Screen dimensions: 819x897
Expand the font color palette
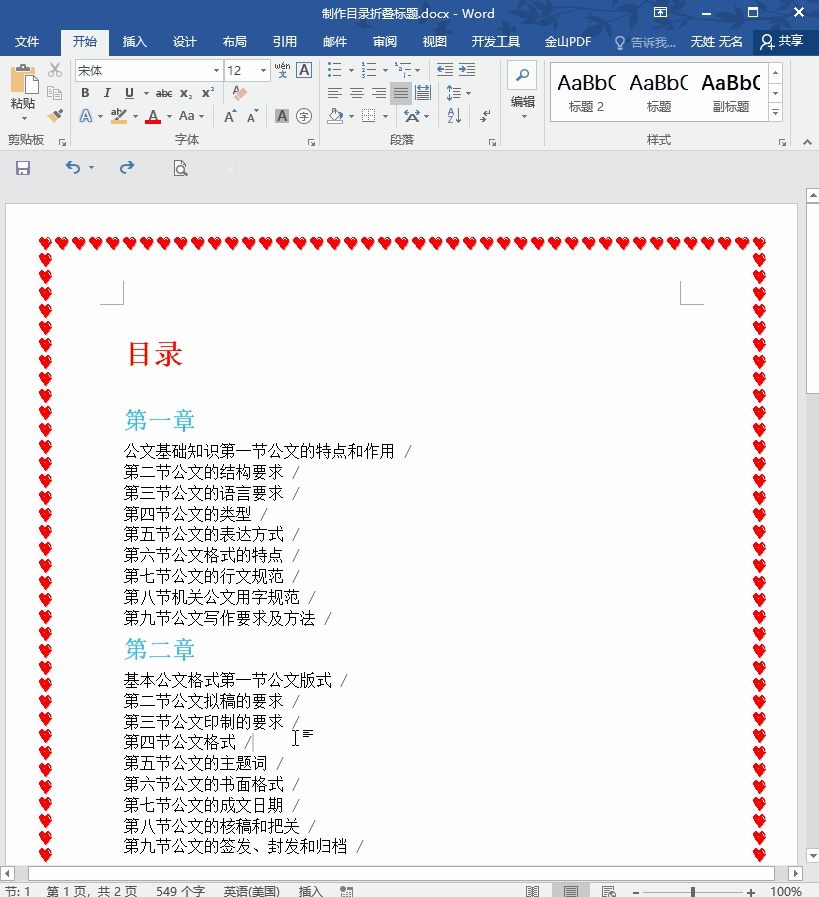click(169, 117)
